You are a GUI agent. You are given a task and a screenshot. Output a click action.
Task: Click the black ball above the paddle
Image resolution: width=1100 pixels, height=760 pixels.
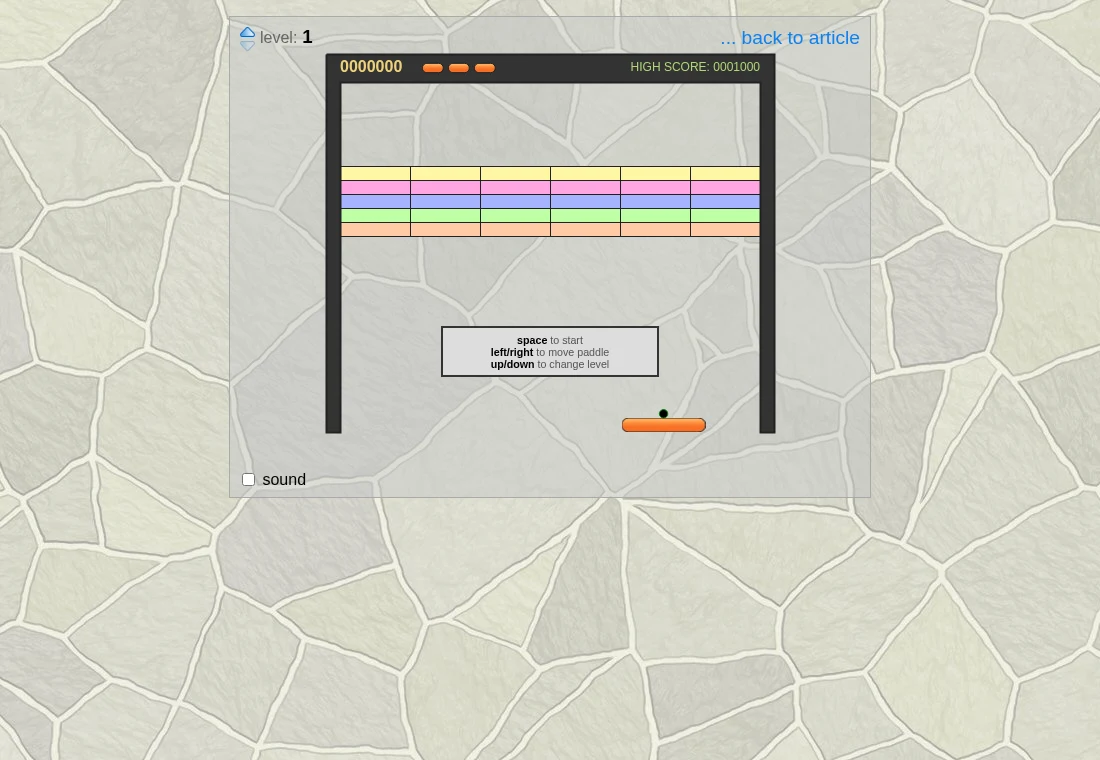pyautogui.click(x=664, y=414)
